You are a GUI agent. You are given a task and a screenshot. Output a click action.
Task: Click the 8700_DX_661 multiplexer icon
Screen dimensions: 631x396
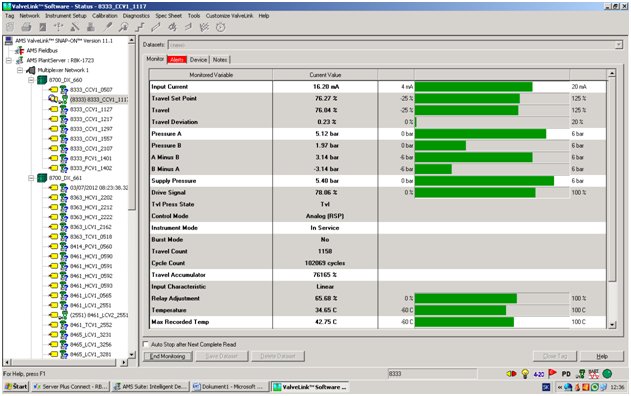tap(42, 178)
